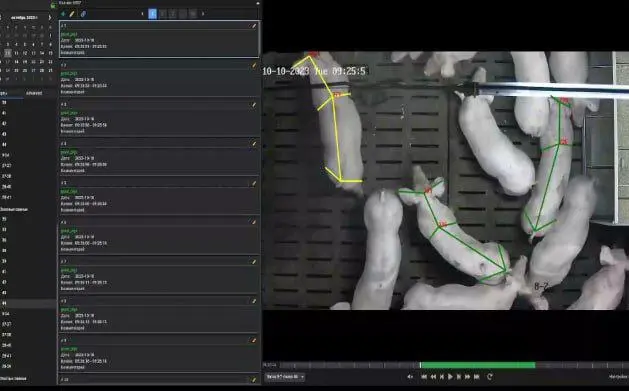Edit record #1 using its pencil icon
Screen dimensions: 629x391
(254, 26)
